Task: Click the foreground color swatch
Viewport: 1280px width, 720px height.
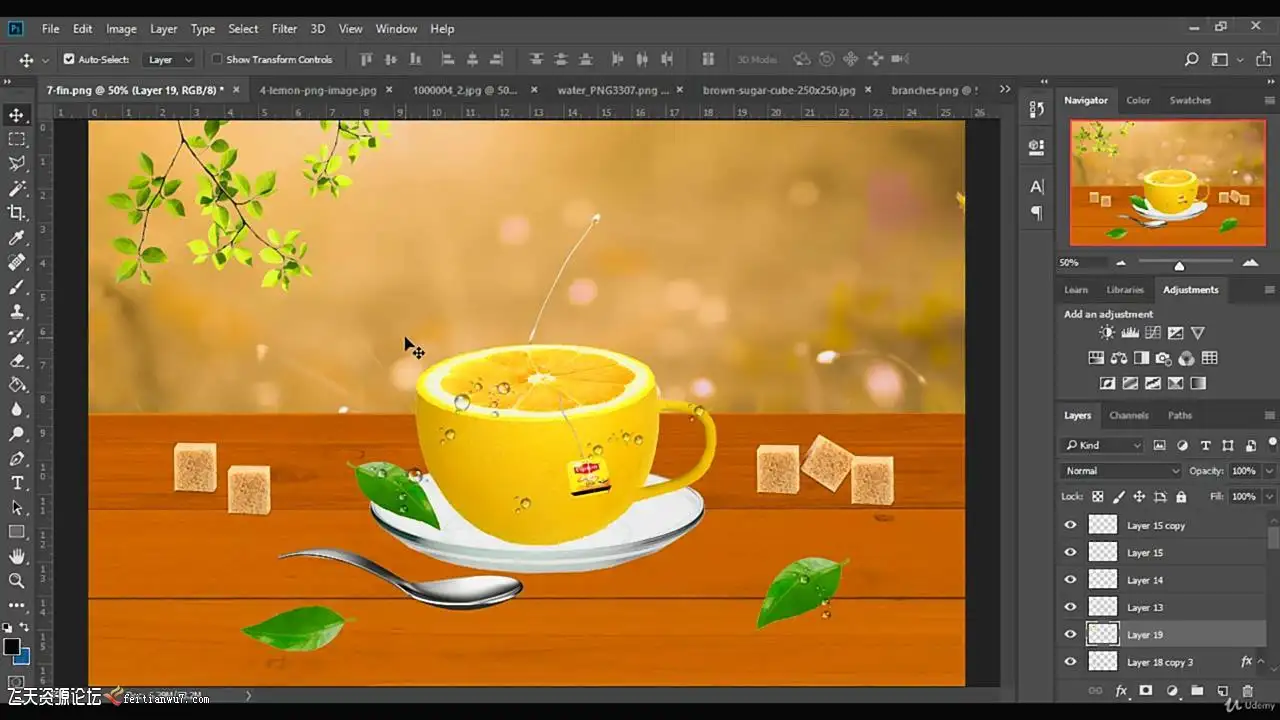Action: pos(11,646)
